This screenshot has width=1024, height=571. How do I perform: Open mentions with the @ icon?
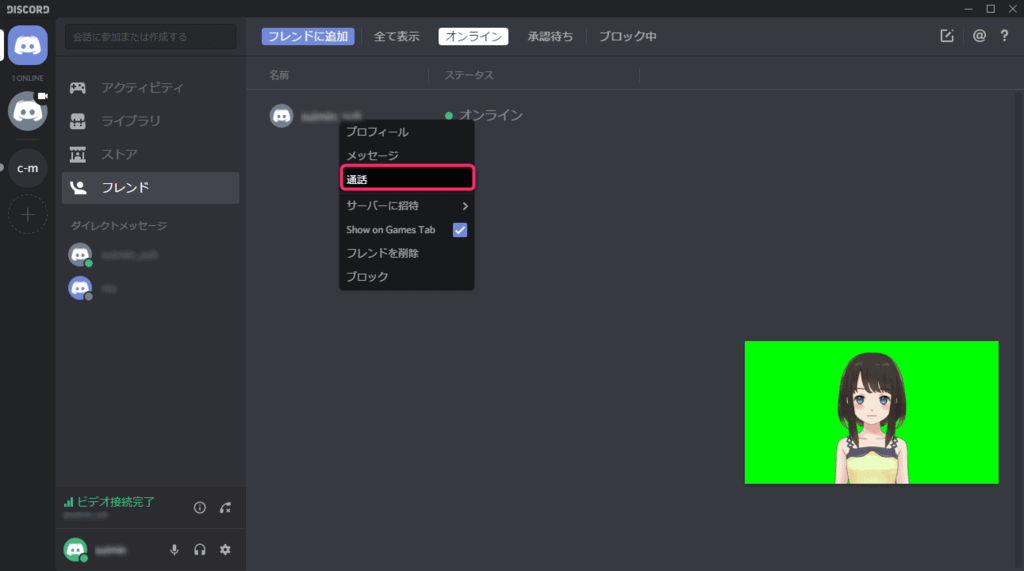[979, 36]
